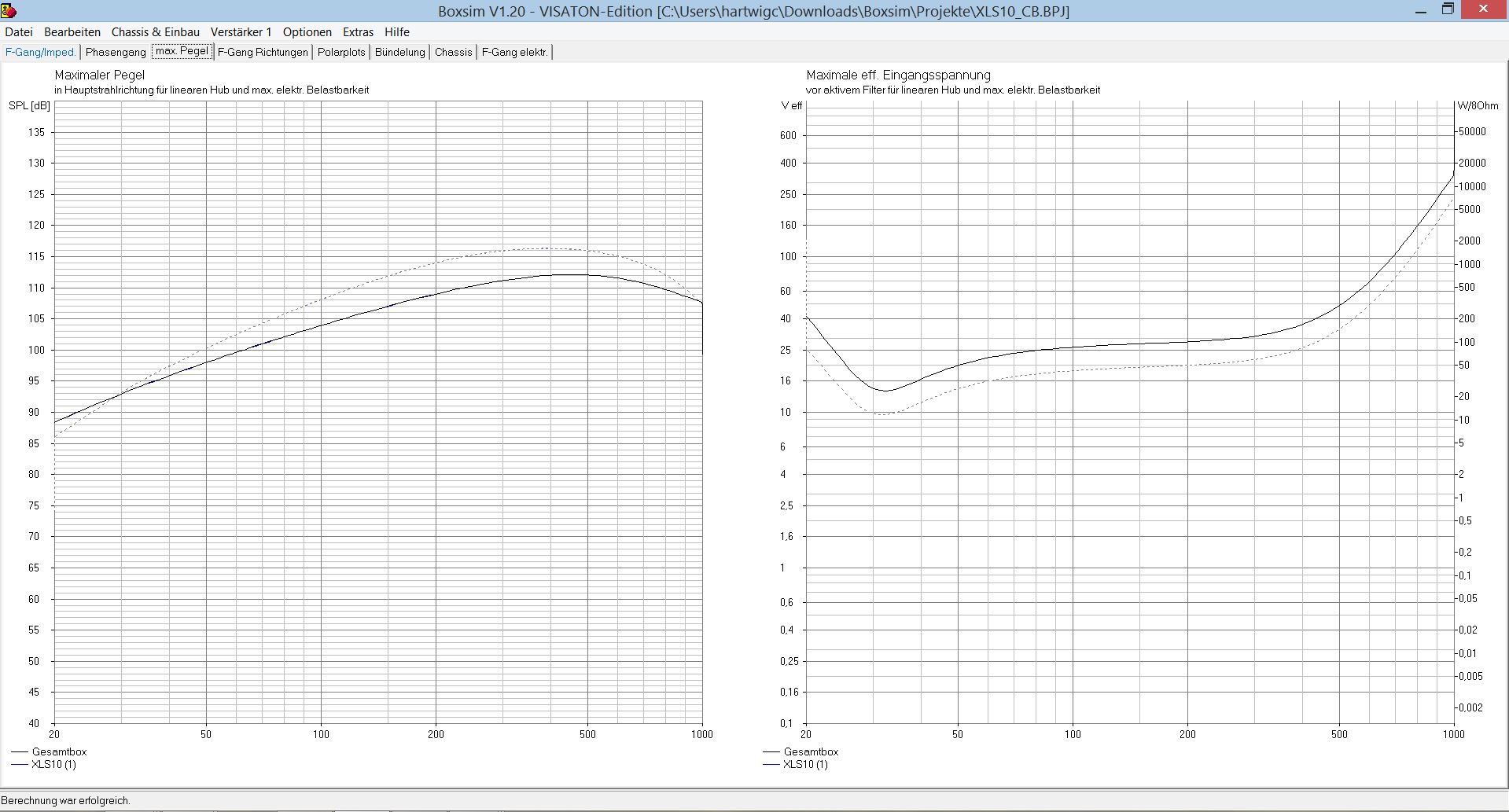
Task: Open the Verstärker 1 menu
Action: [x=241, y=32]
